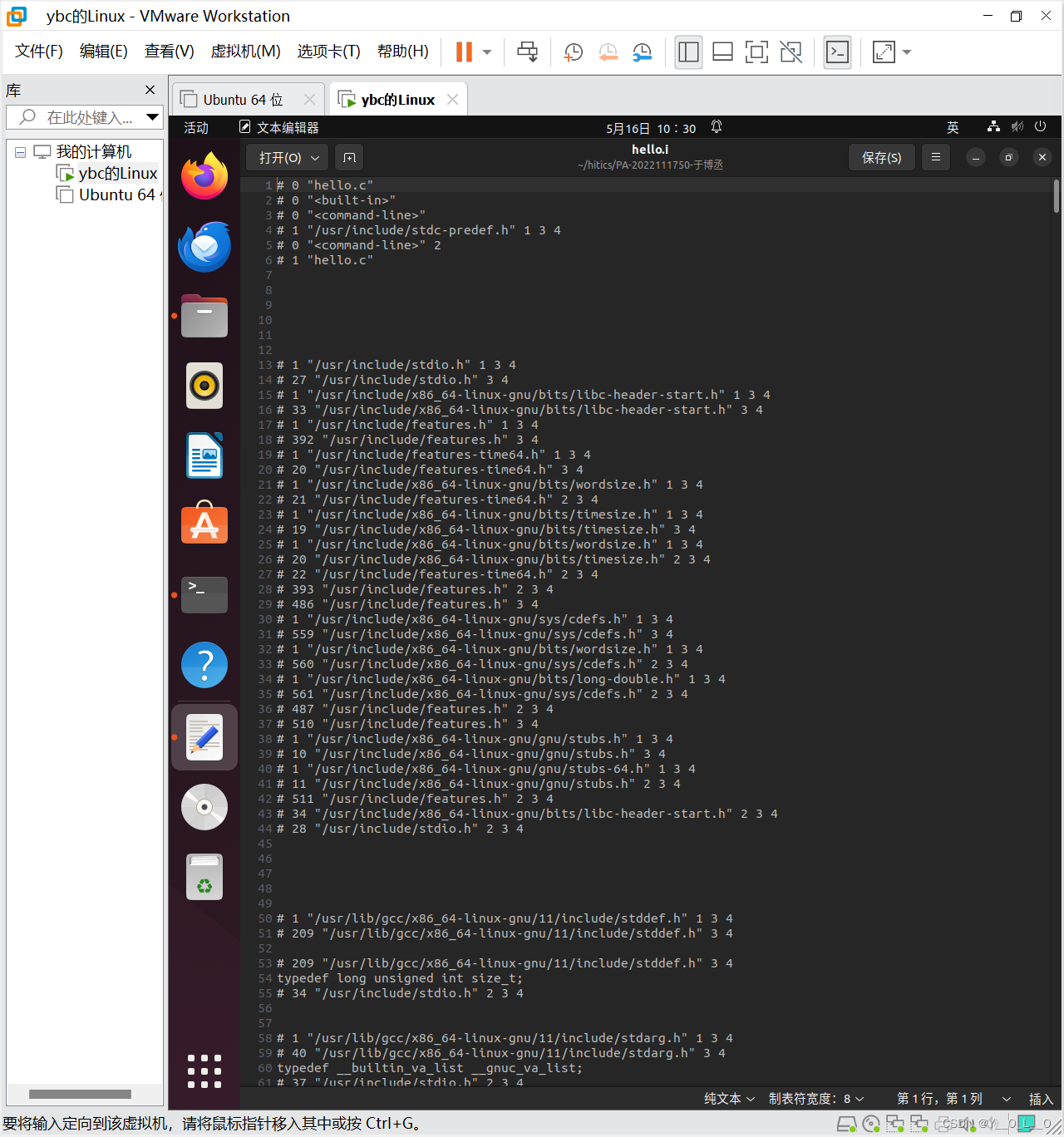The height and width of the screenshot is (1137, 1064).
Task: Close the ybc的Linux tab
Action: click(x=452, y=100)
